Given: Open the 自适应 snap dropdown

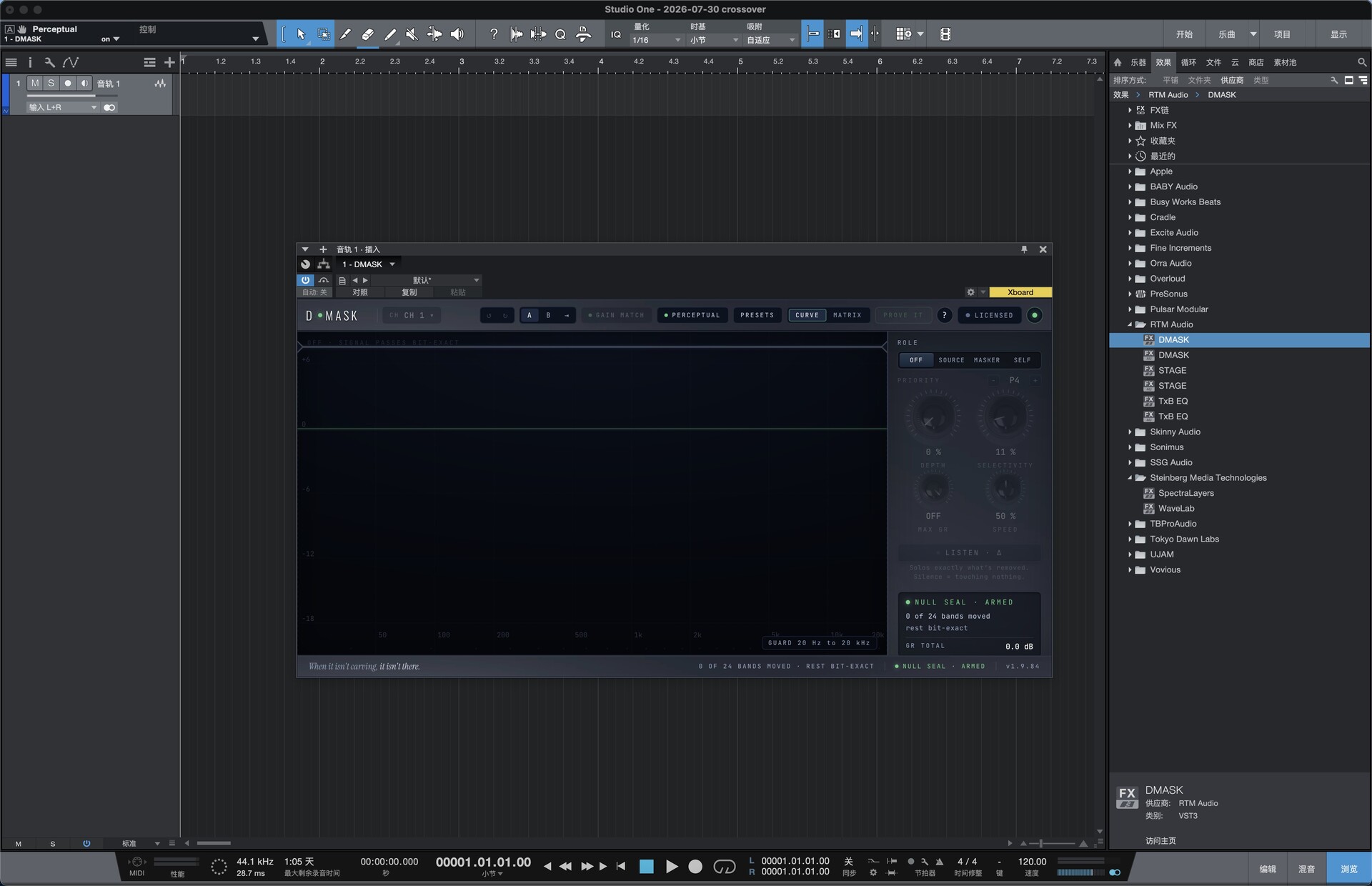Looking at the screenshot, I should coord(771,41).
